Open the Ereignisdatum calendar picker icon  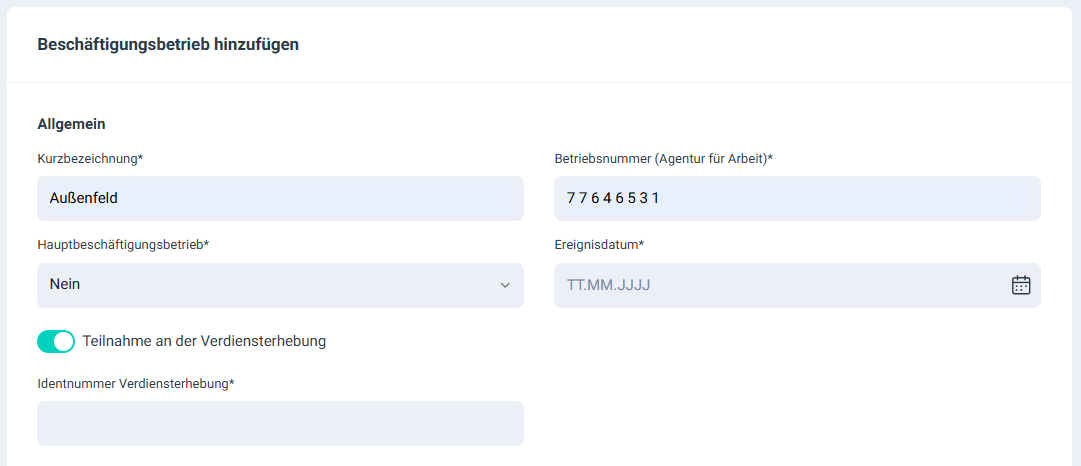coord(1020,285)
